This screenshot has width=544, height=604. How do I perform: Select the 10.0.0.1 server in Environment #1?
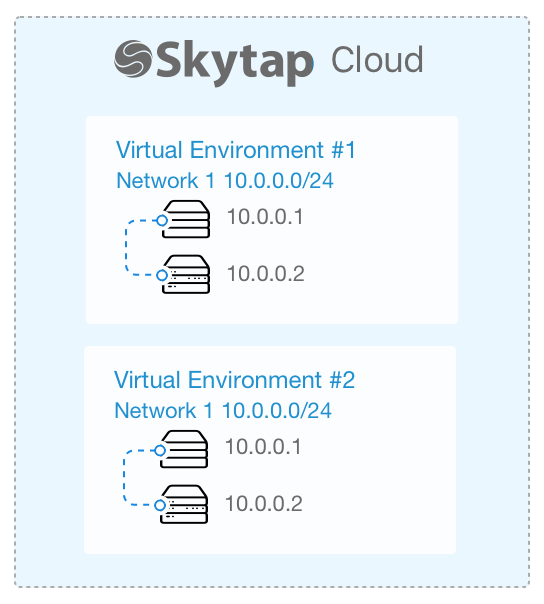coord(187,219)
